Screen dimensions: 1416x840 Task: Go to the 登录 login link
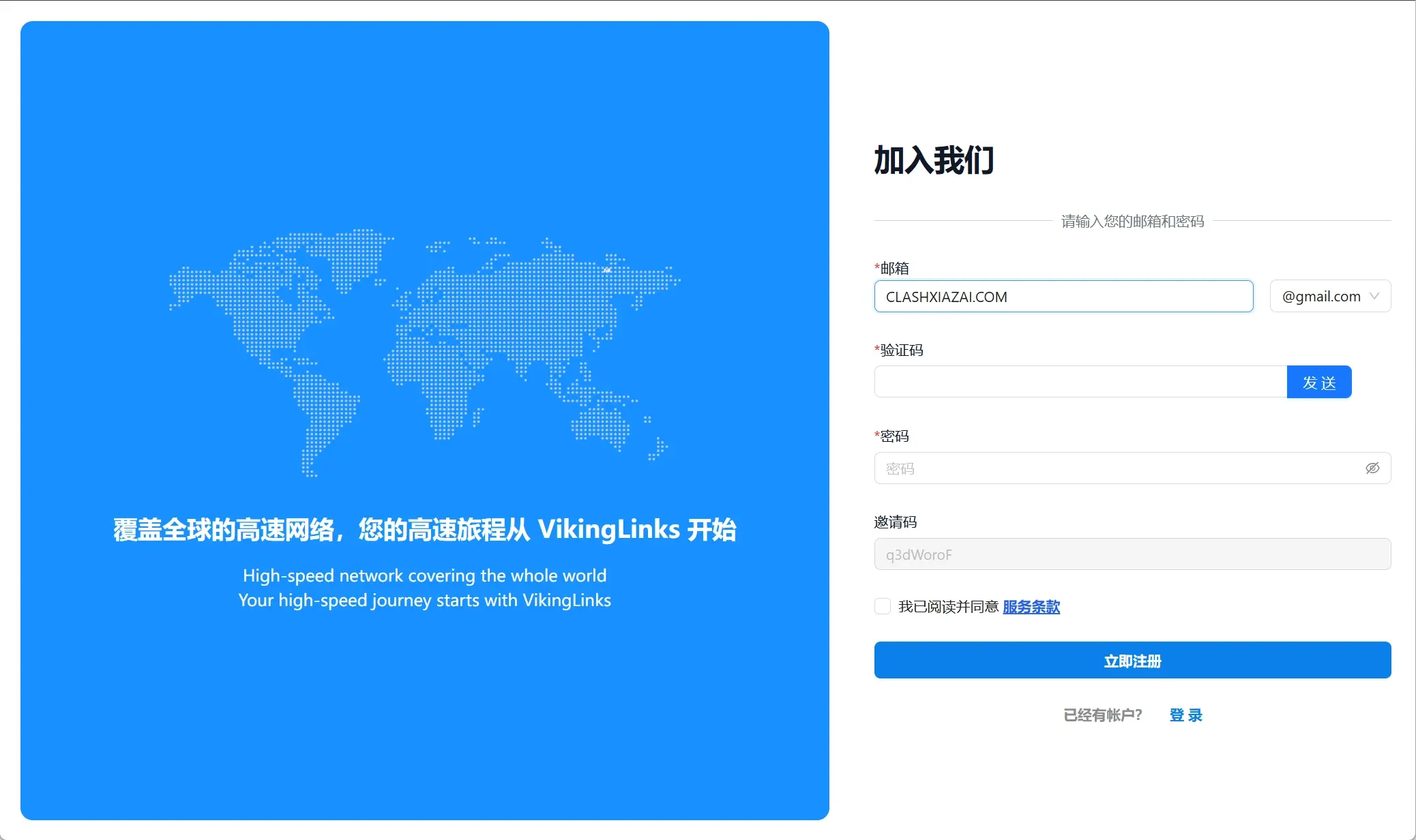pos(1185,715)
